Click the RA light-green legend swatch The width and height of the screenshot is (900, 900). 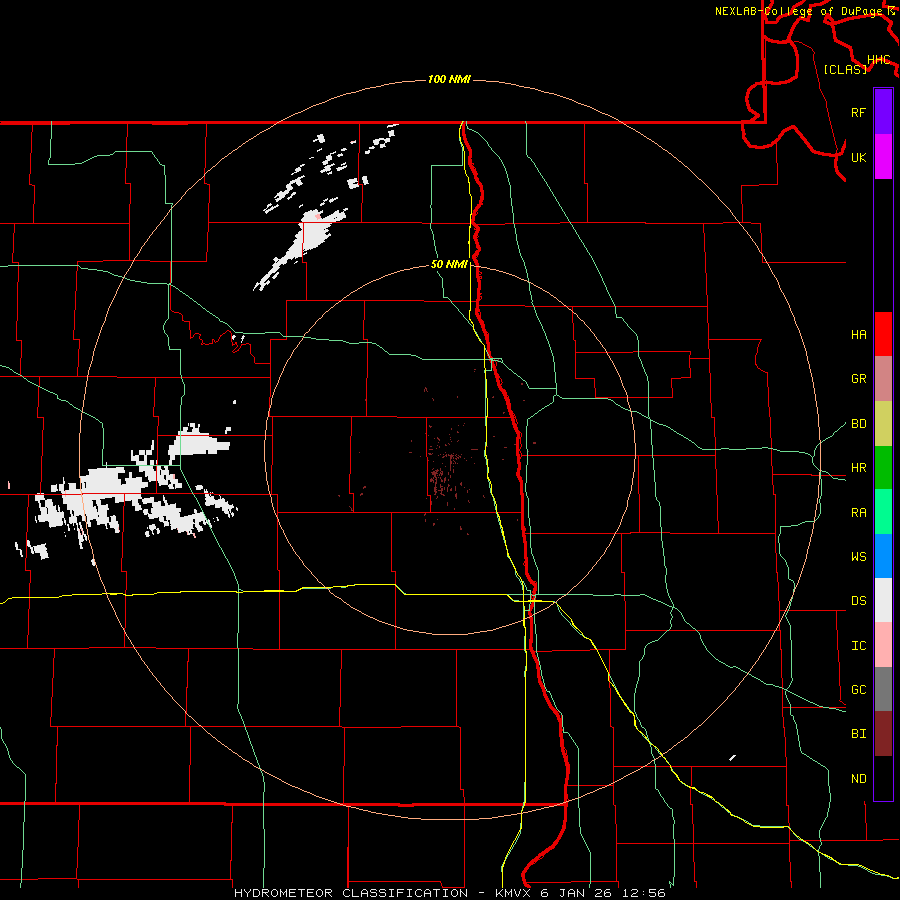click(883, 512)
